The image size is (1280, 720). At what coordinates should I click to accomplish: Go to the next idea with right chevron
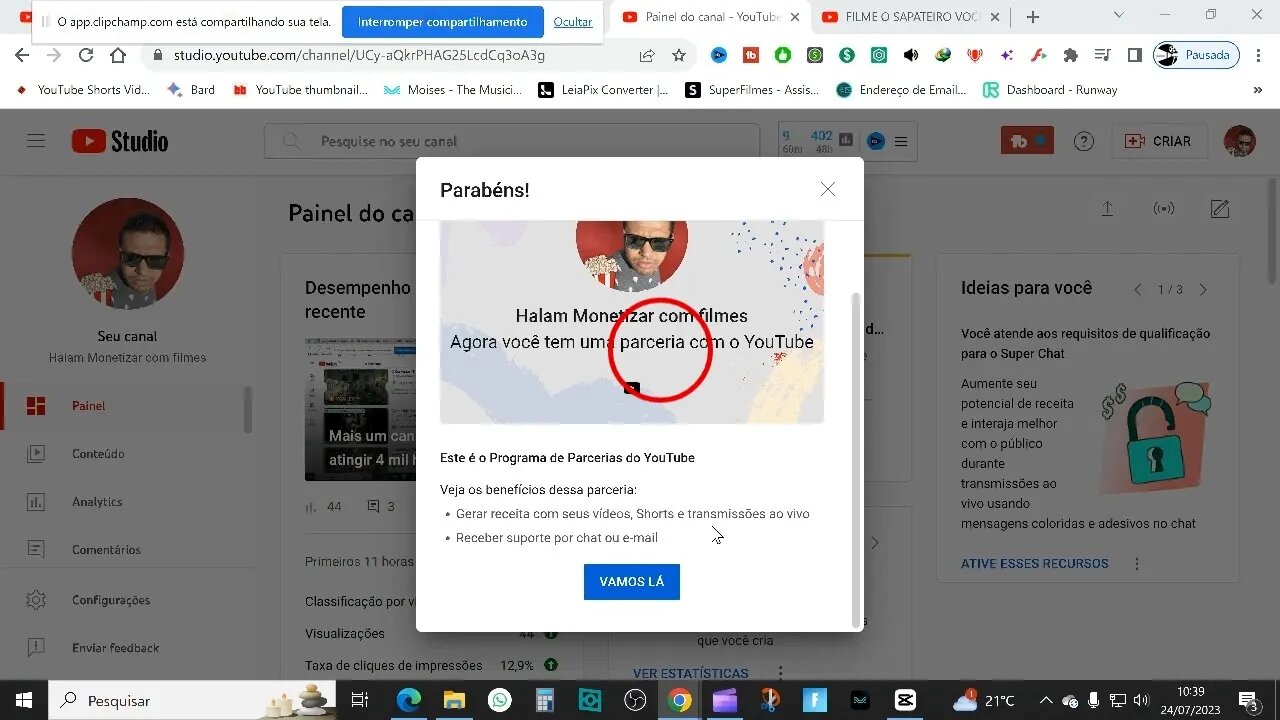click(1203, 290)
